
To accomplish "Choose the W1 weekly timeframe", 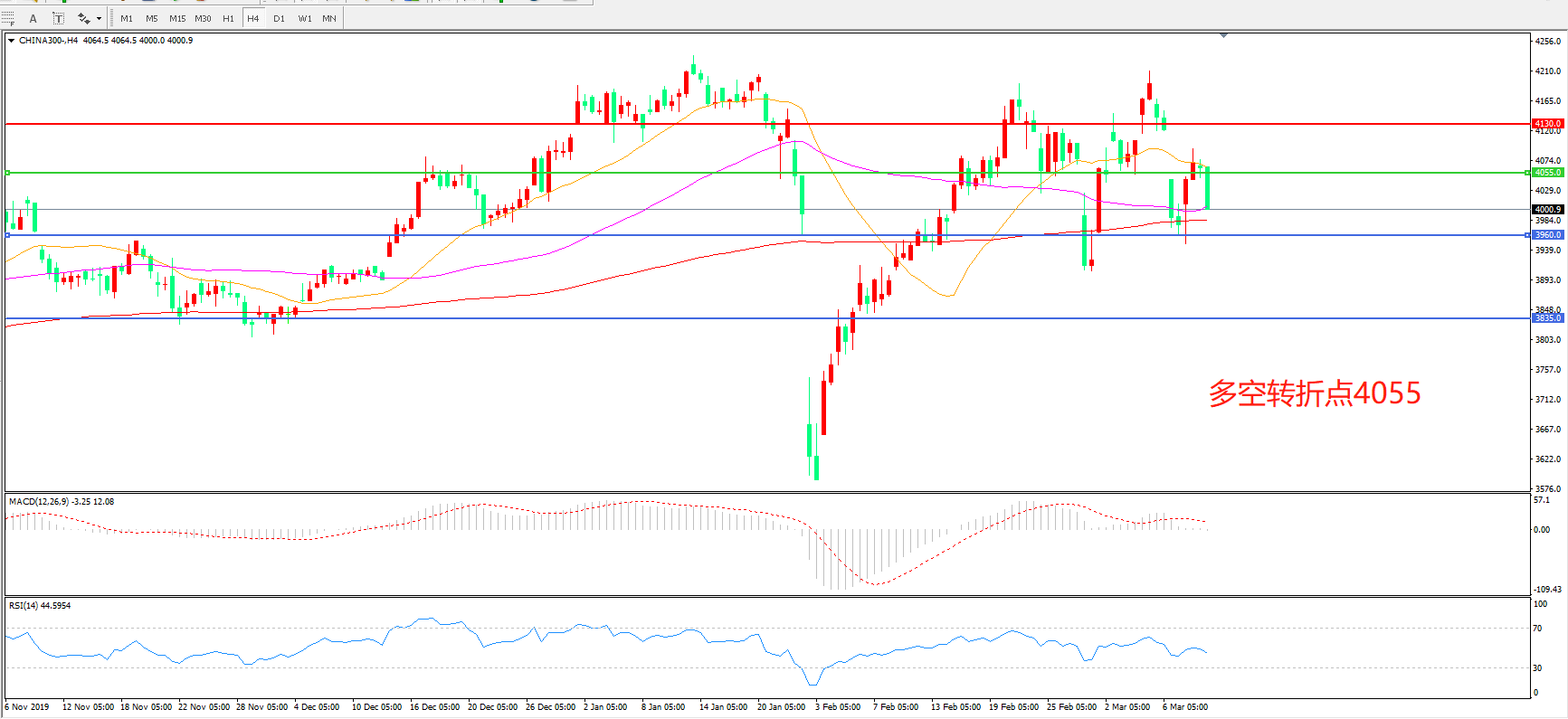I will click(305, 18).
